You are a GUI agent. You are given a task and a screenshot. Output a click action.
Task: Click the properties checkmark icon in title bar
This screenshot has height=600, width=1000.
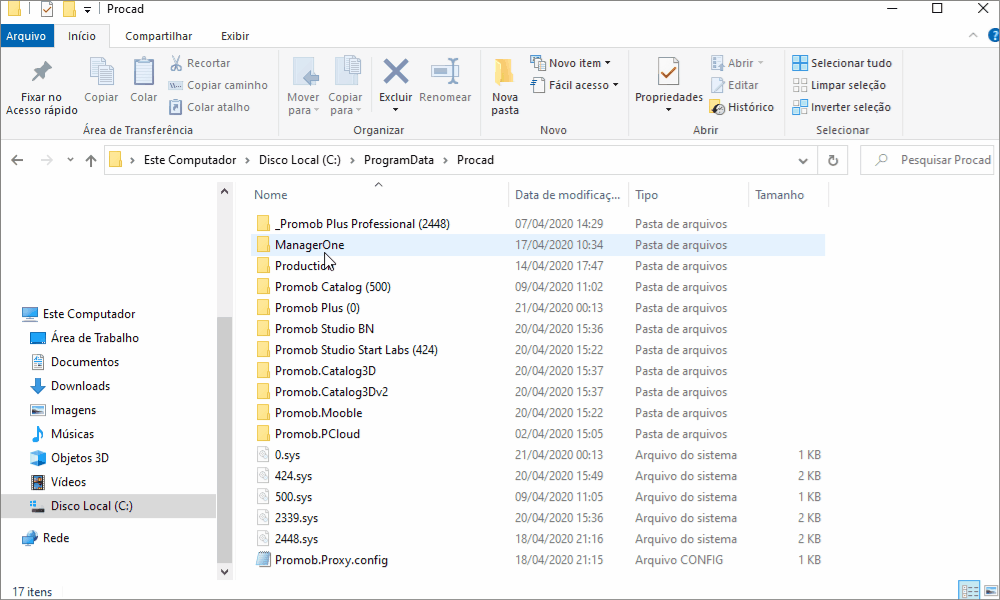[47, 9]
